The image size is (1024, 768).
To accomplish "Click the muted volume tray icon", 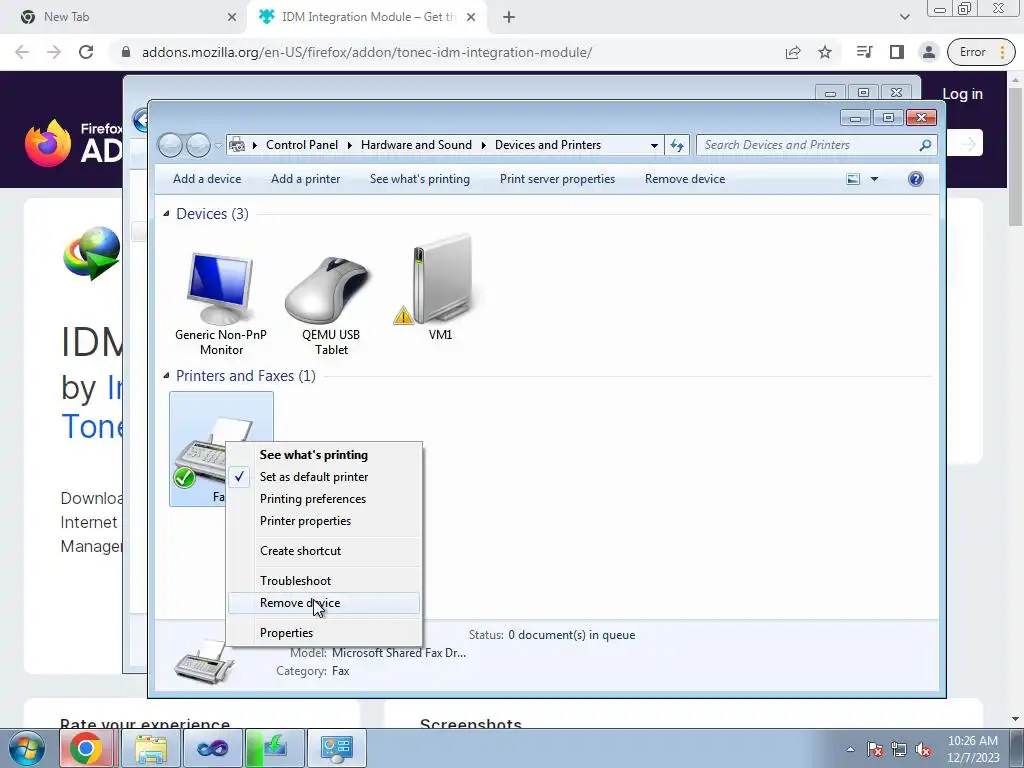I will 923,750.
